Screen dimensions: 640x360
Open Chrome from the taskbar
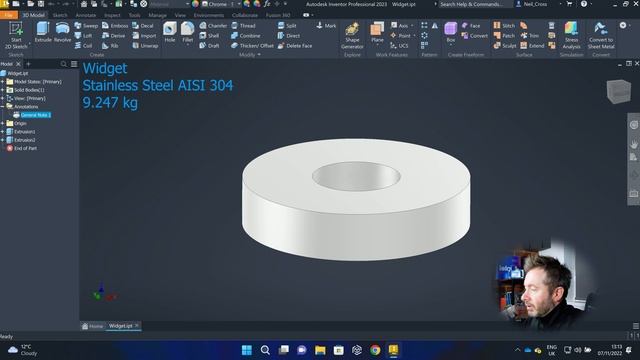[375, 350]
